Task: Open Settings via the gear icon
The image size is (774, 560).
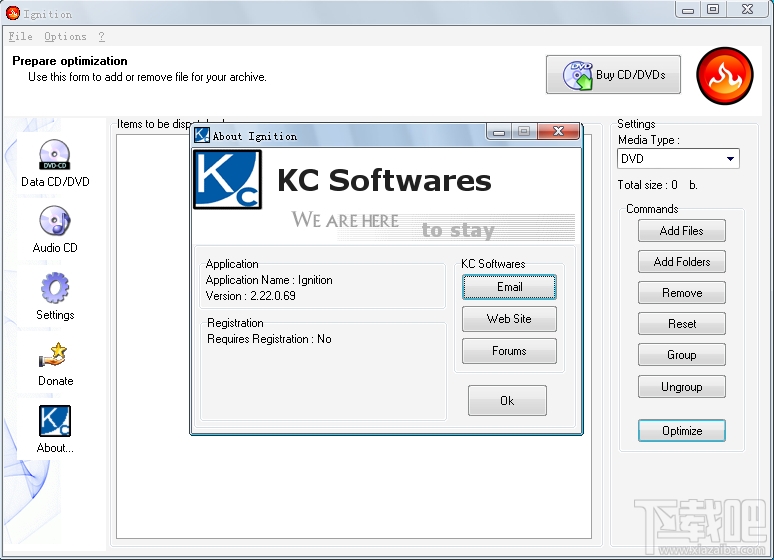Action: pos(55,287)
